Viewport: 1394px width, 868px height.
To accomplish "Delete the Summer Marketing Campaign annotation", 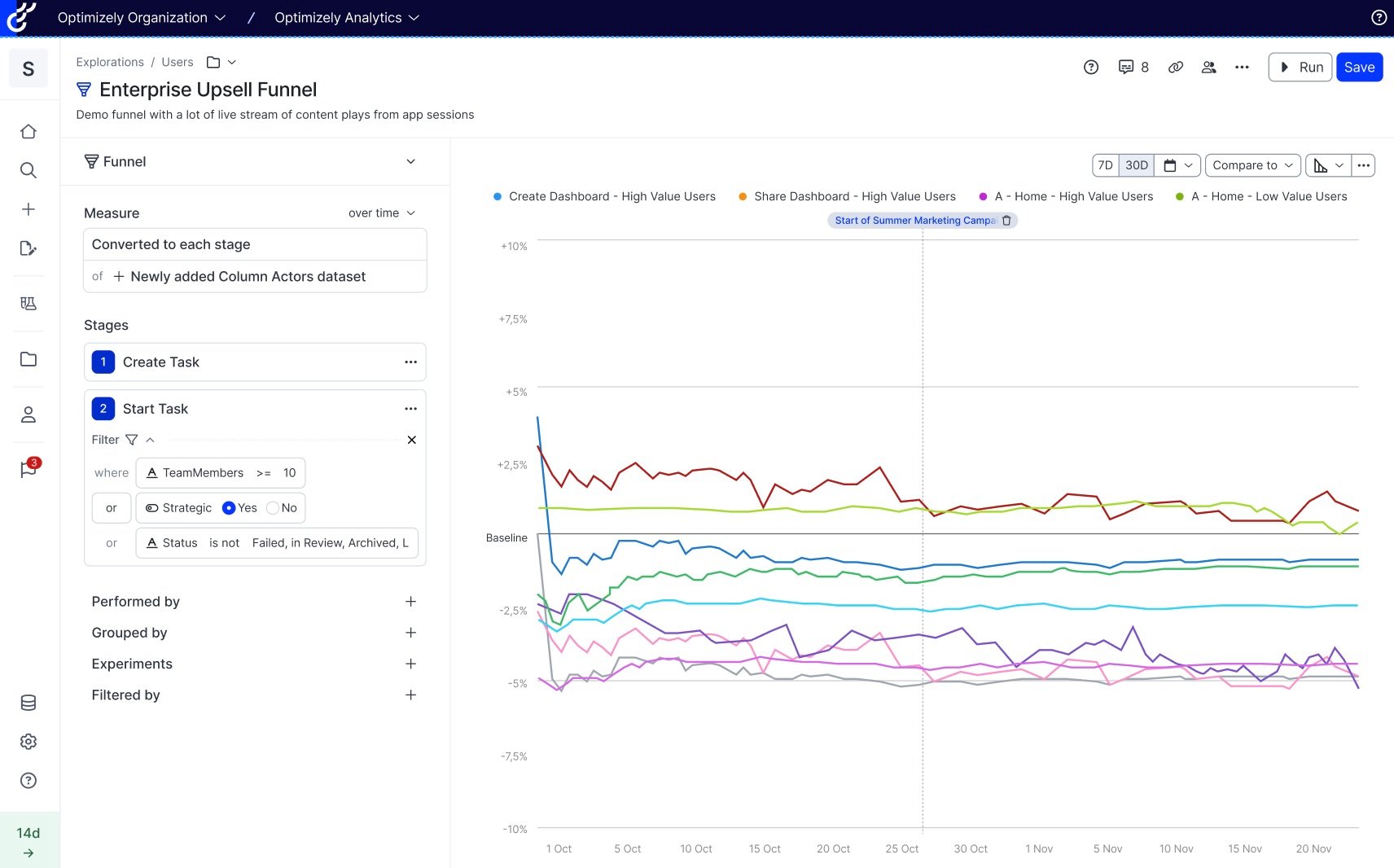I will click(x=1006, y=221).
